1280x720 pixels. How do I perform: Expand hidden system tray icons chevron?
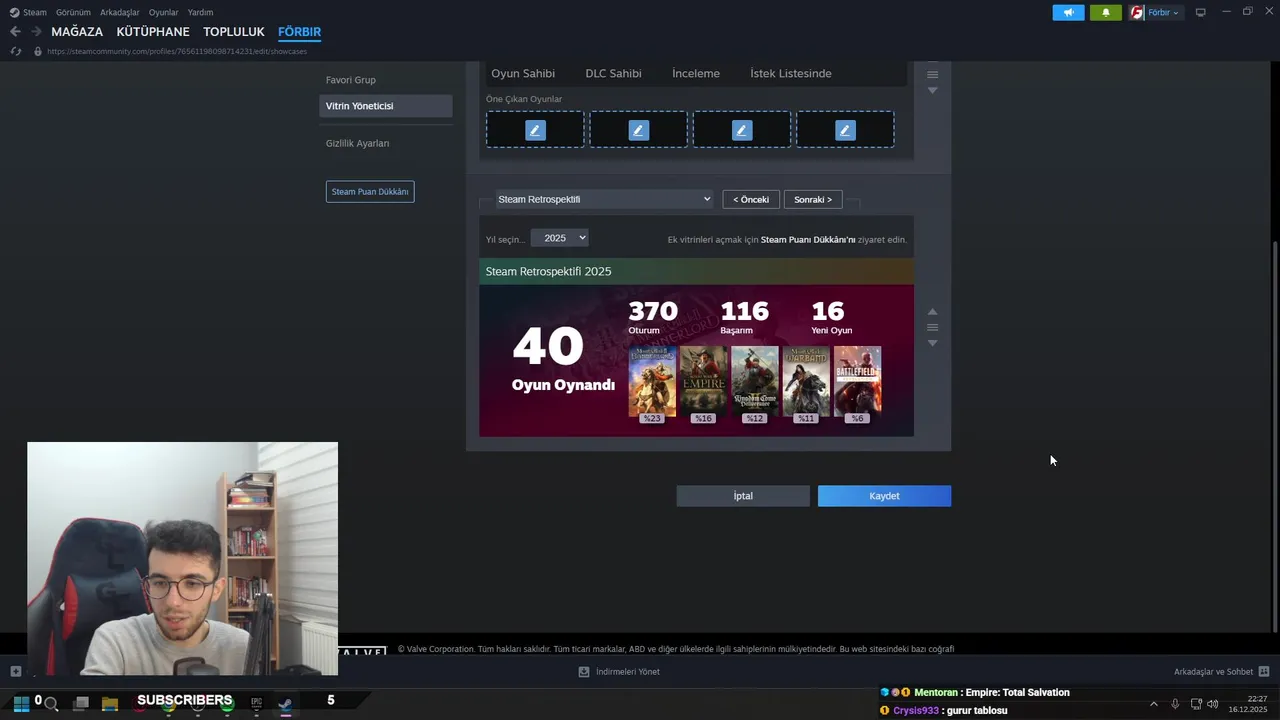1153,704
